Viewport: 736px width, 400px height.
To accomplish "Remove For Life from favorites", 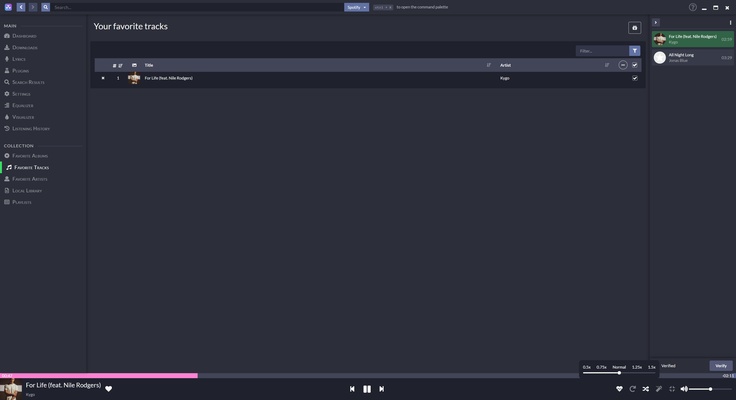I will coord(103,78).
